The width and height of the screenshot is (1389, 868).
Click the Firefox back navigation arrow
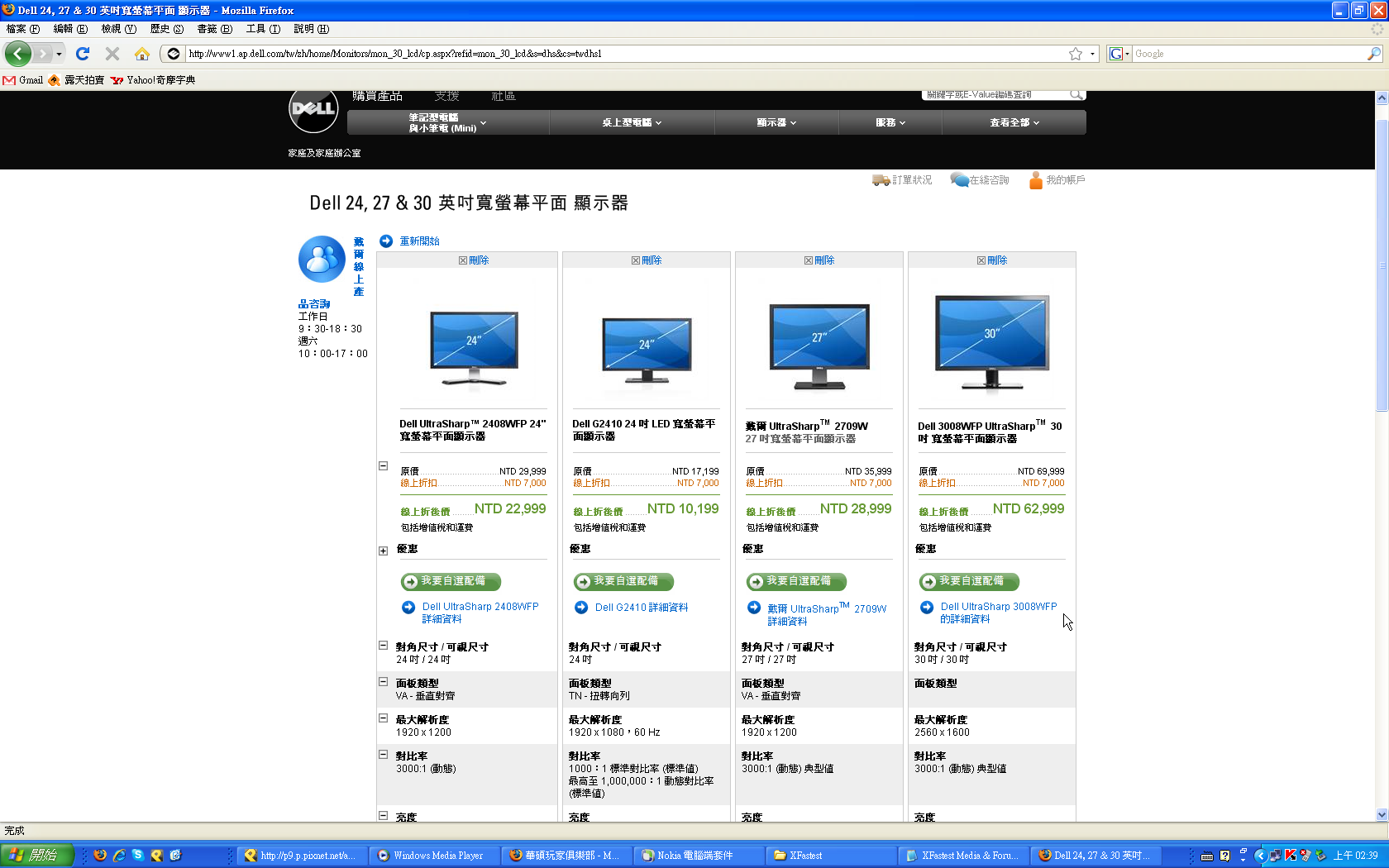tap(17, 54)
